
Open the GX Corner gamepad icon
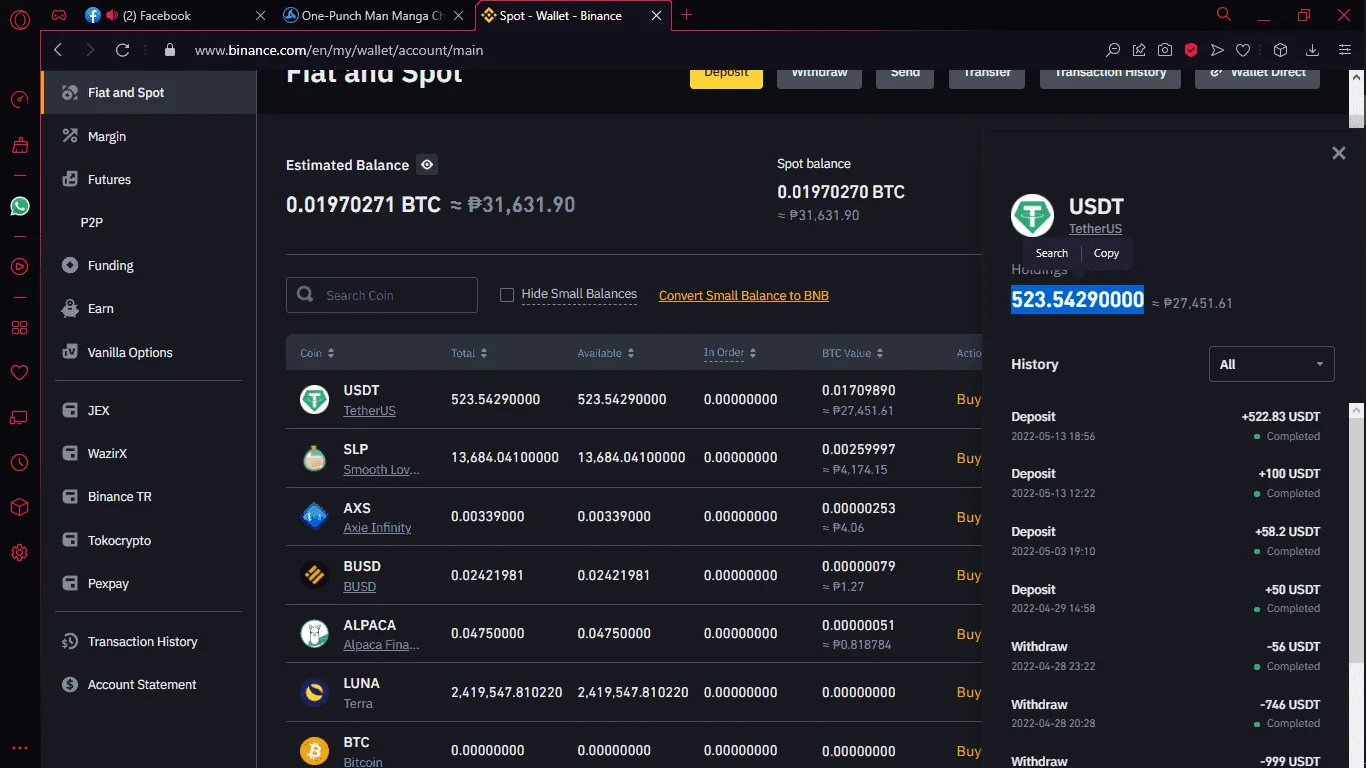click(59, 15)
